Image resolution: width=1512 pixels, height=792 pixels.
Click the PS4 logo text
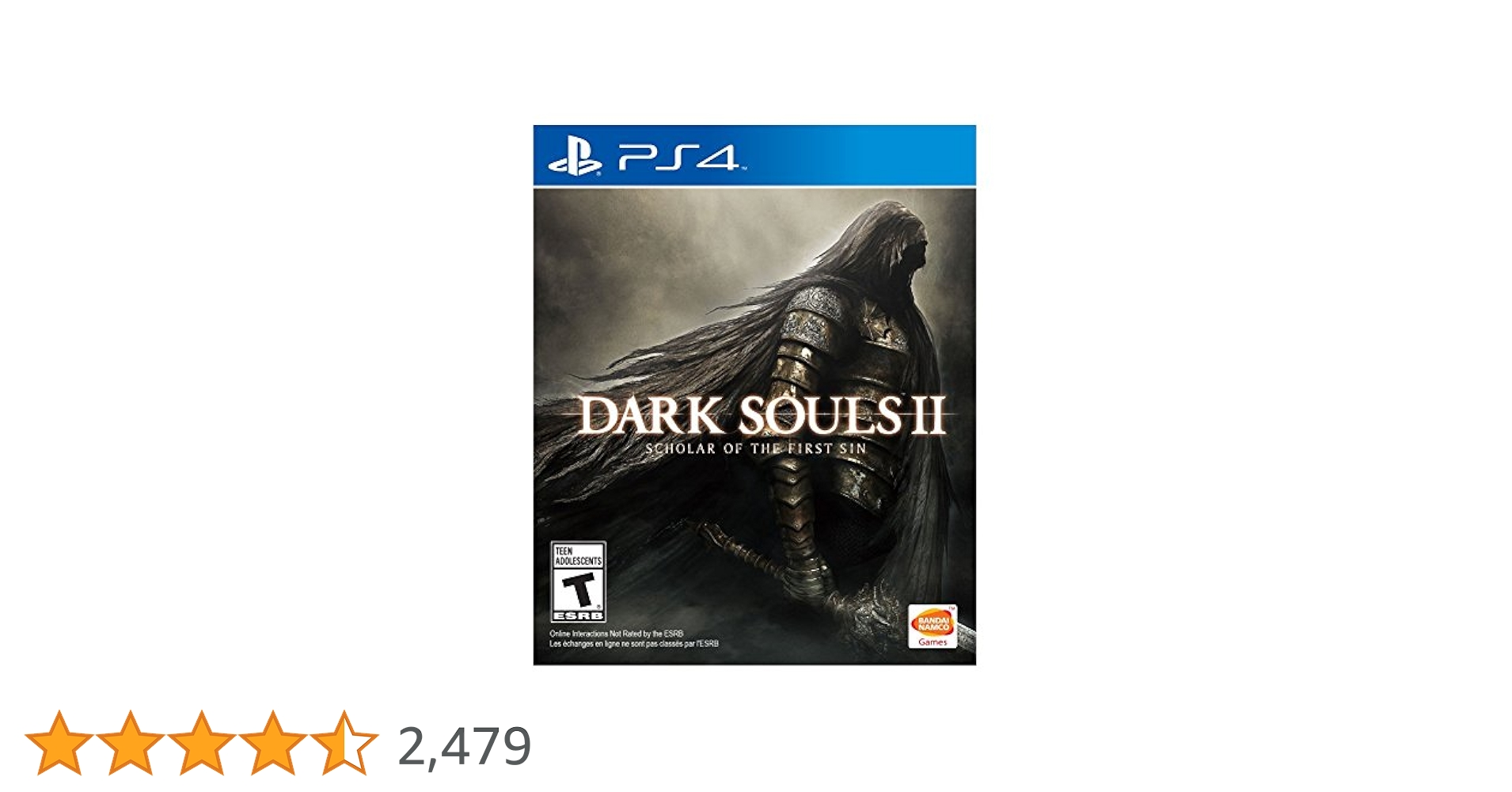679,157
